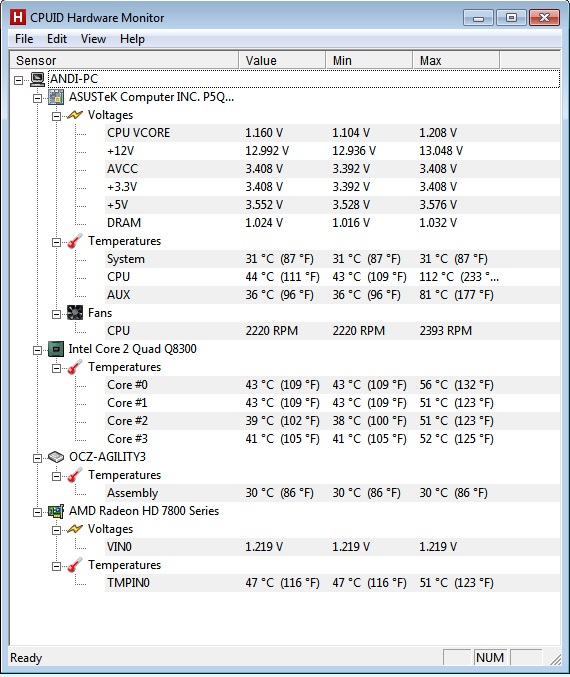Click the Ready status bar text

pyautogui.click(x=26, y=658)
